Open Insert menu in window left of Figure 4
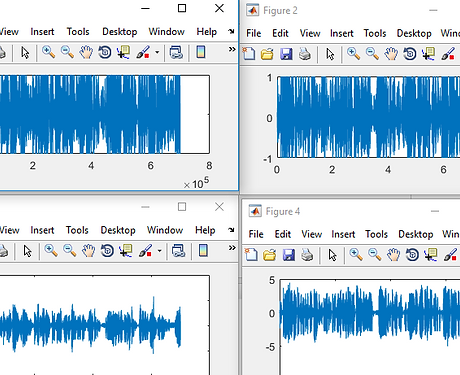 pyautogui.click(x=42, y=230)
